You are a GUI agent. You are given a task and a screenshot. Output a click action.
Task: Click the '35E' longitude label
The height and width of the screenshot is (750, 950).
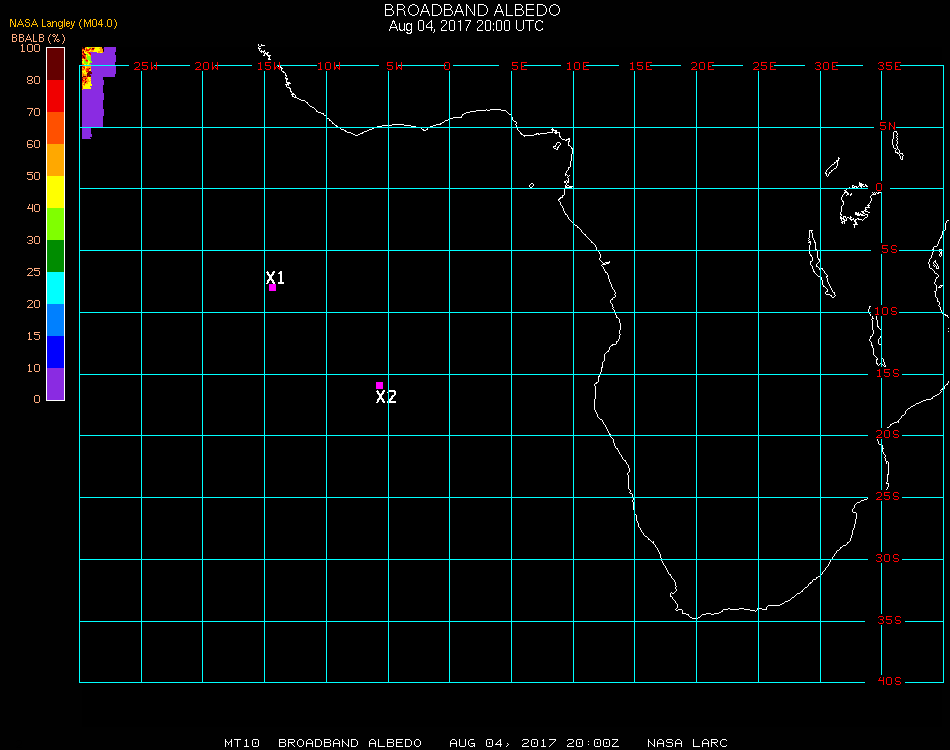click(889, 66)
